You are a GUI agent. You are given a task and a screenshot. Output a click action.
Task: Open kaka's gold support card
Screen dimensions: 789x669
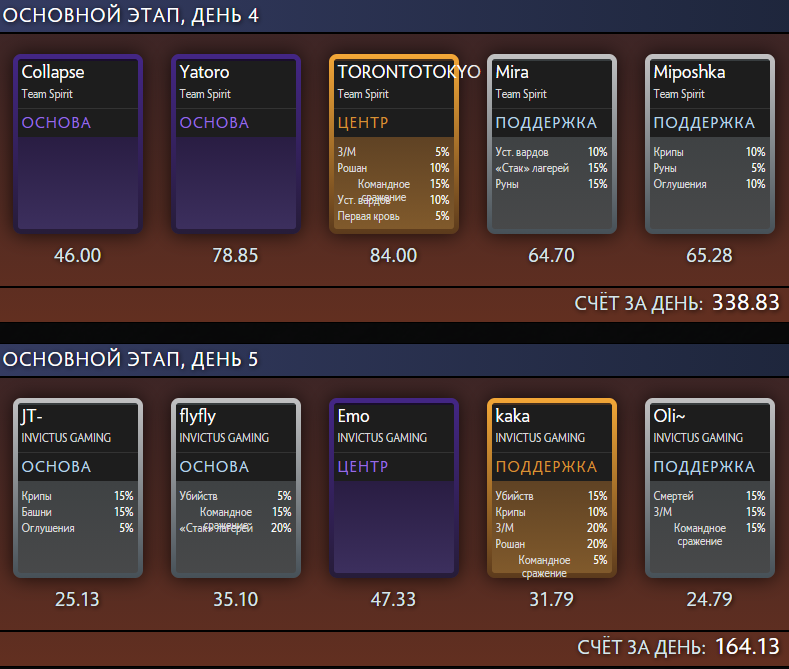[x=552, y=488]
